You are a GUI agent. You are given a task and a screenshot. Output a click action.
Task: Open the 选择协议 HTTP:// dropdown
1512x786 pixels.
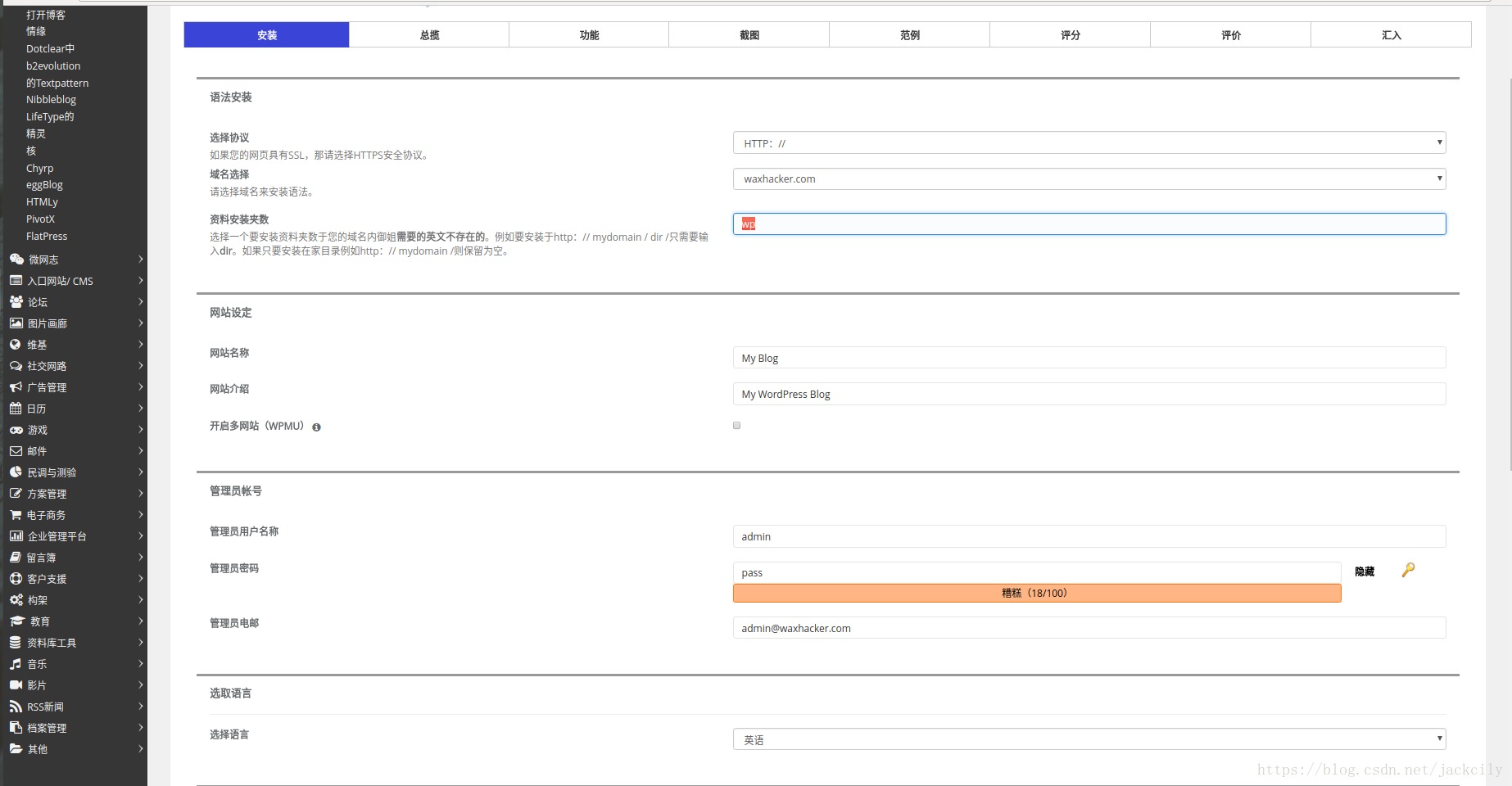point(1089,143)
